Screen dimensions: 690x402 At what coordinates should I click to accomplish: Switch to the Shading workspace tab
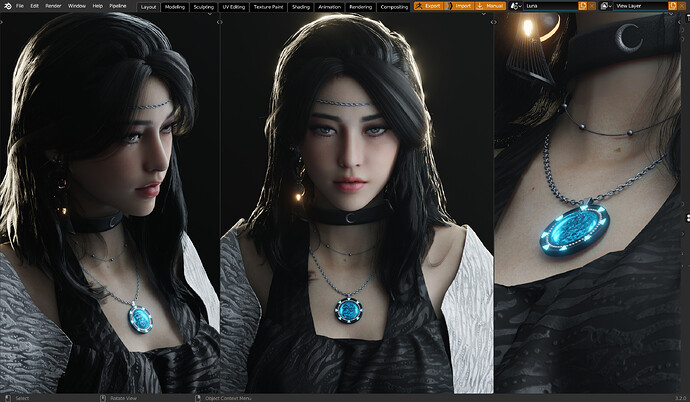(301, 7)
